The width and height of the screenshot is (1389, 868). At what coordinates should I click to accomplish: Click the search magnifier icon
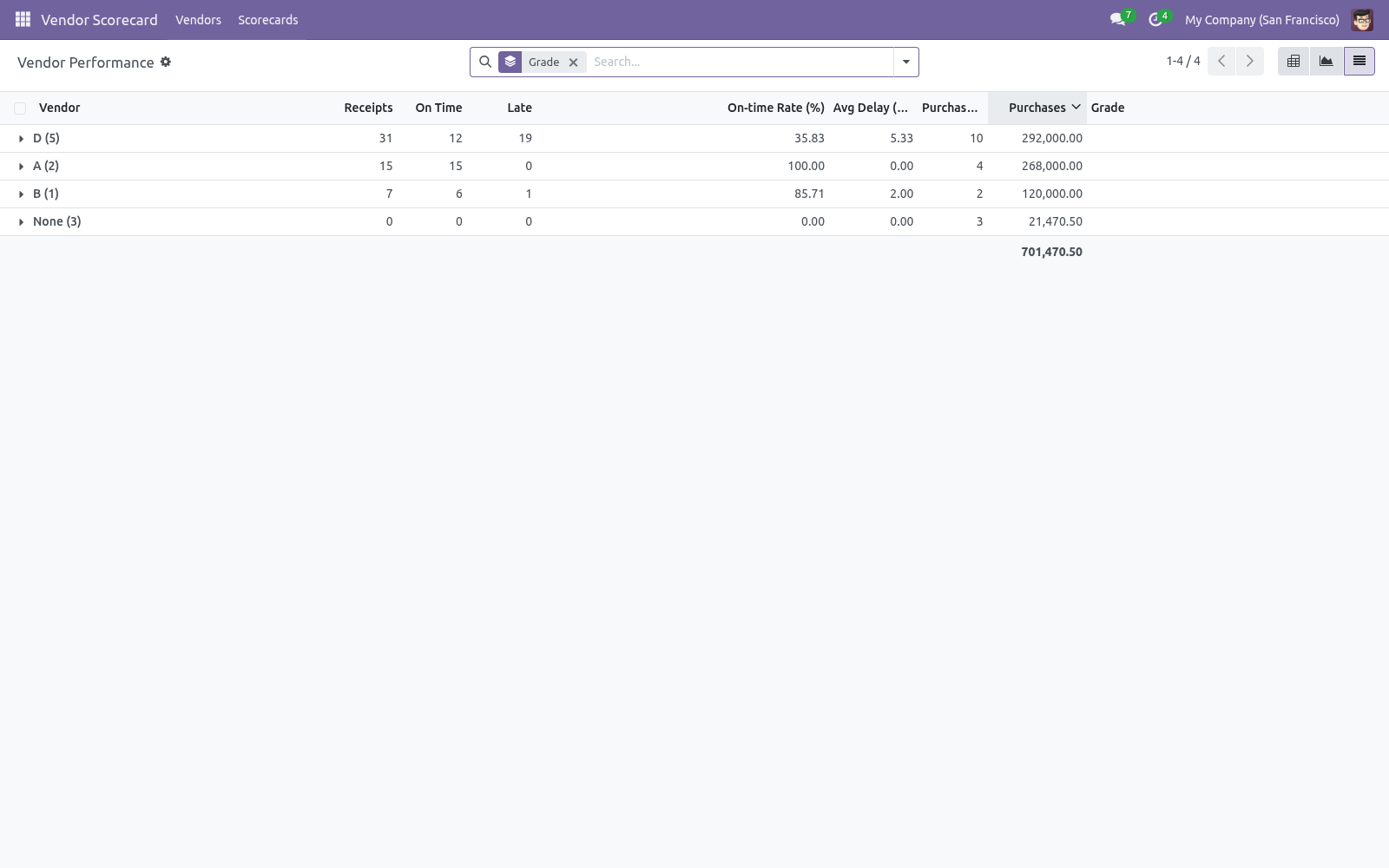pos(485,62)
